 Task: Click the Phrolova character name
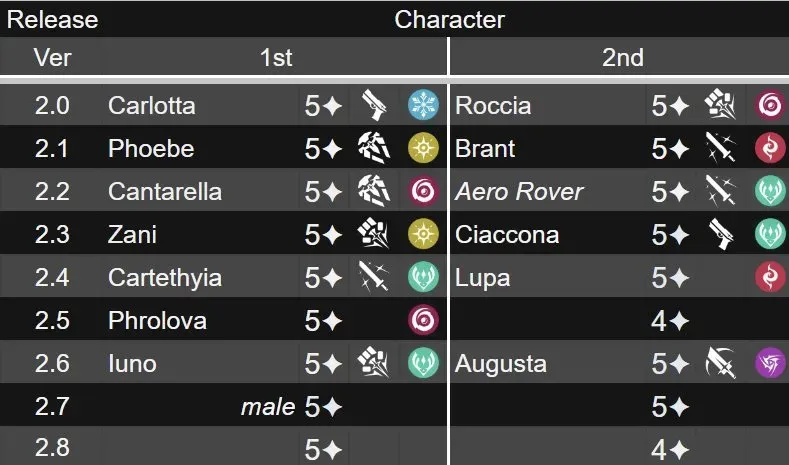(157, 321)
